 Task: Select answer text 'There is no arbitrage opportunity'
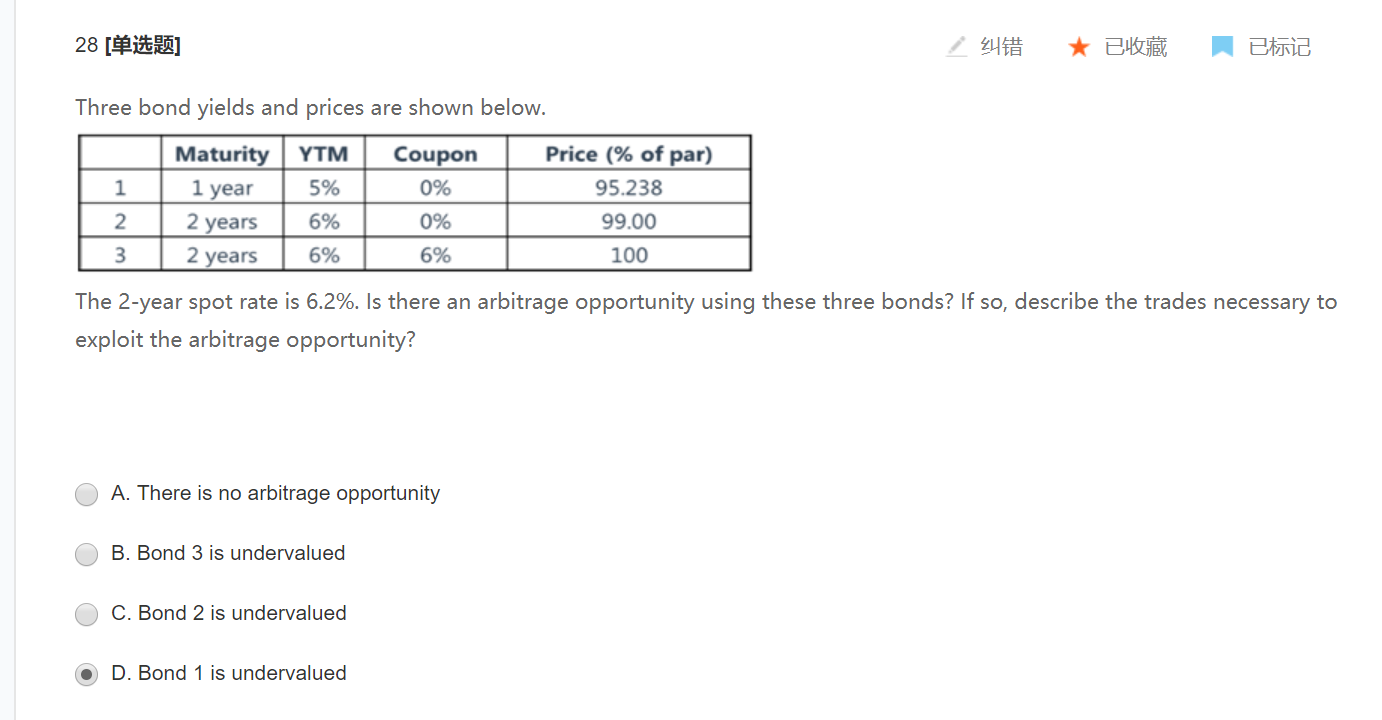coord(288,493)
